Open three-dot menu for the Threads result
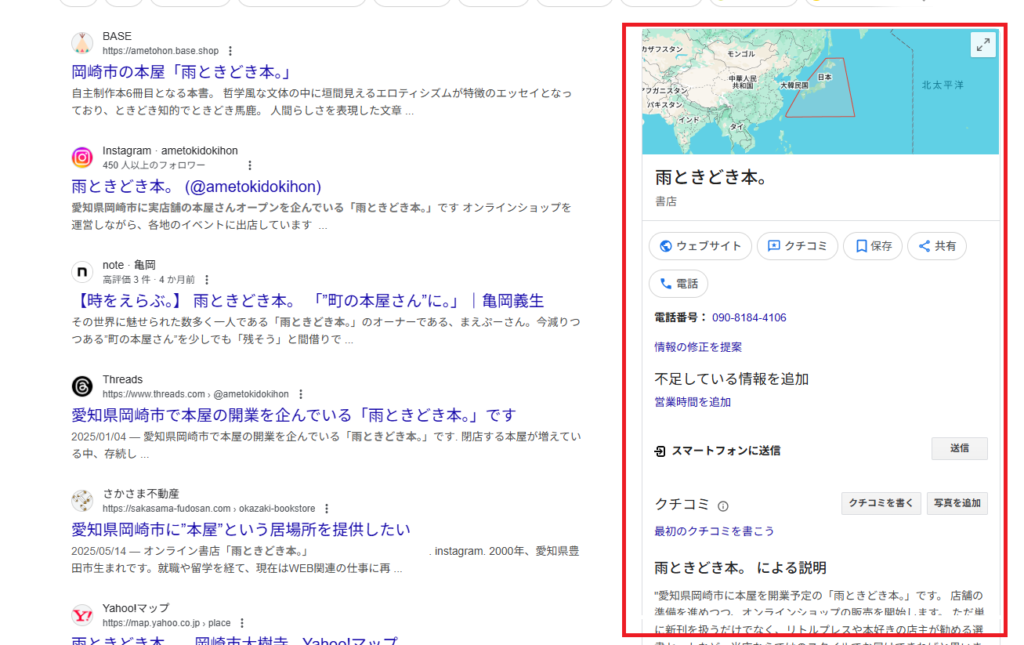 point(300,395)
